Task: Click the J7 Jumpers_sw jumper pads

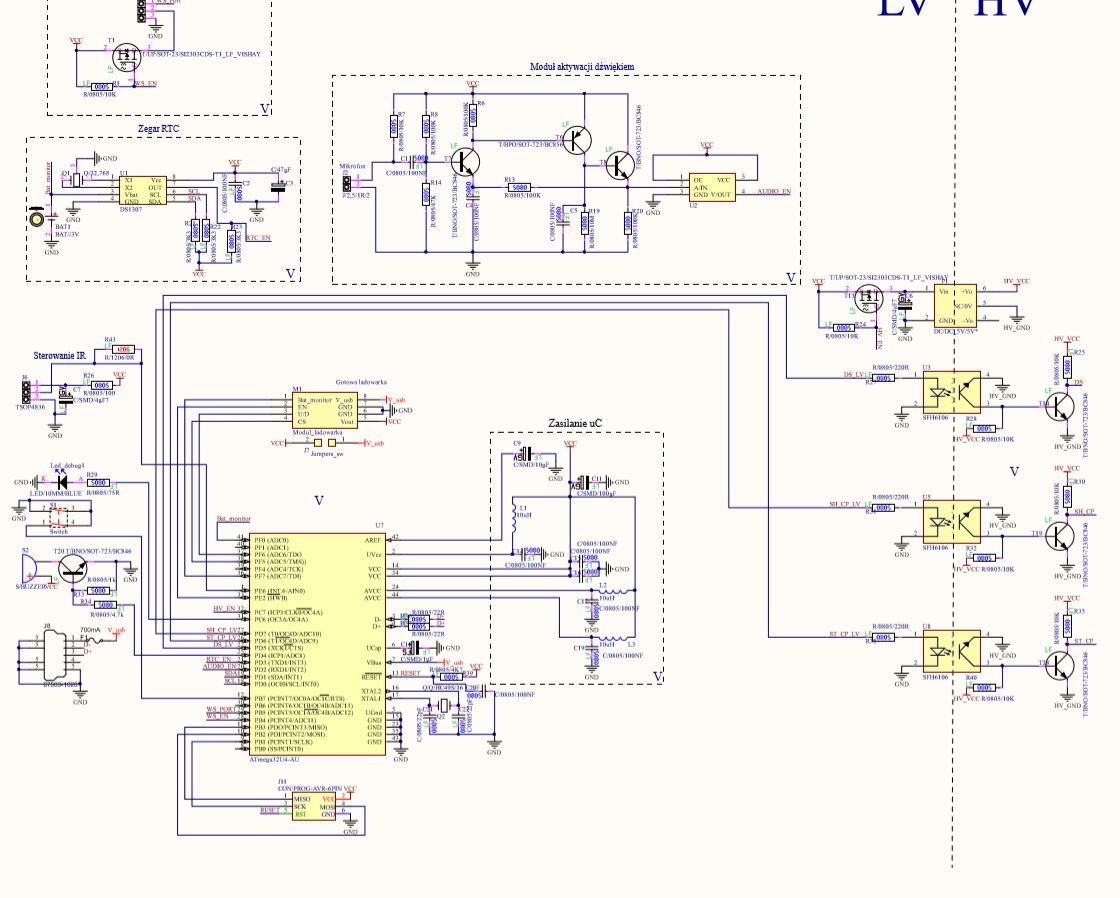Action: click(324, 443)
